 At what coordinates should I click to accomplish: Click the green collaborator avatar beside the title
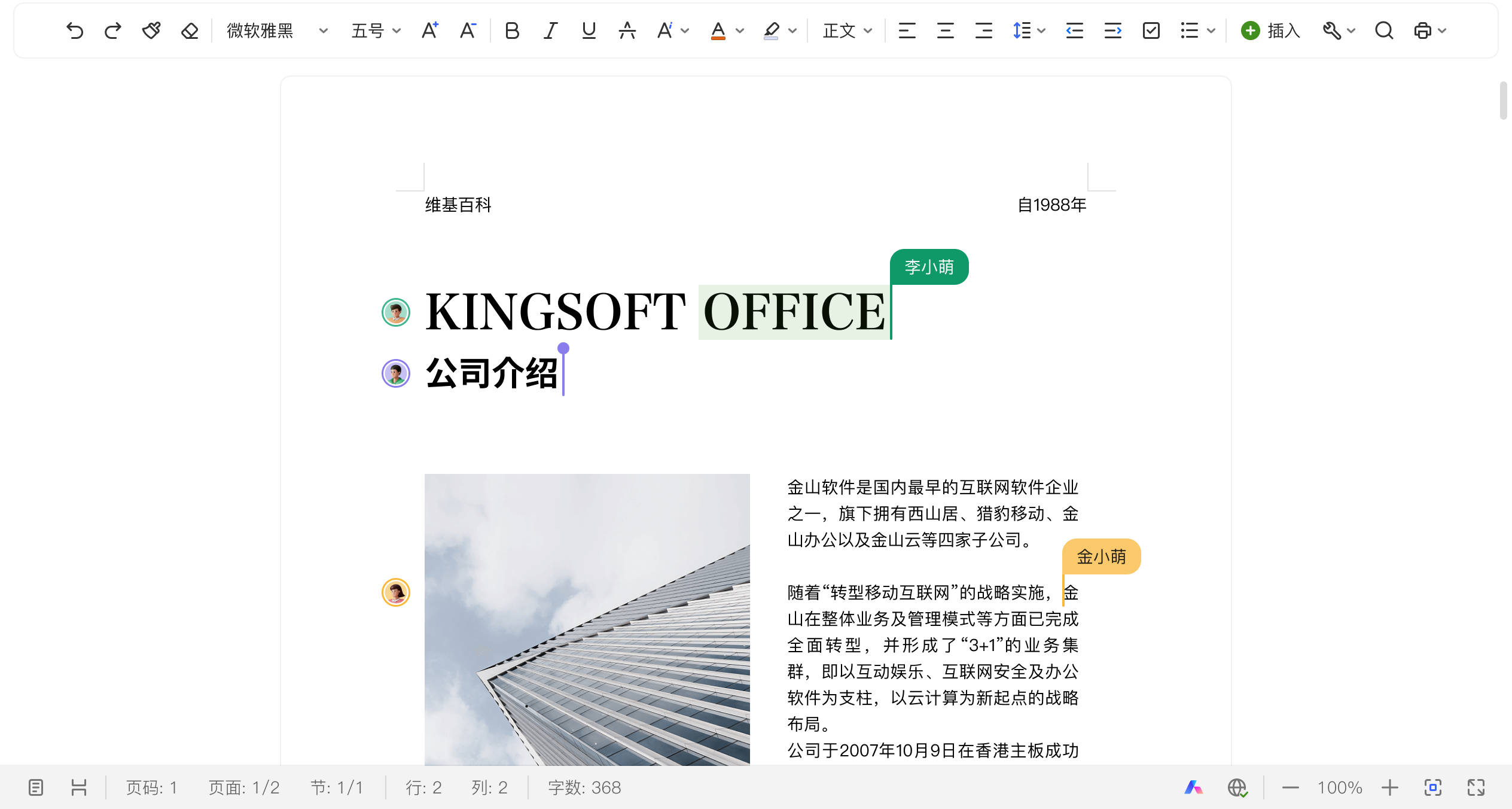pos(396,312)
